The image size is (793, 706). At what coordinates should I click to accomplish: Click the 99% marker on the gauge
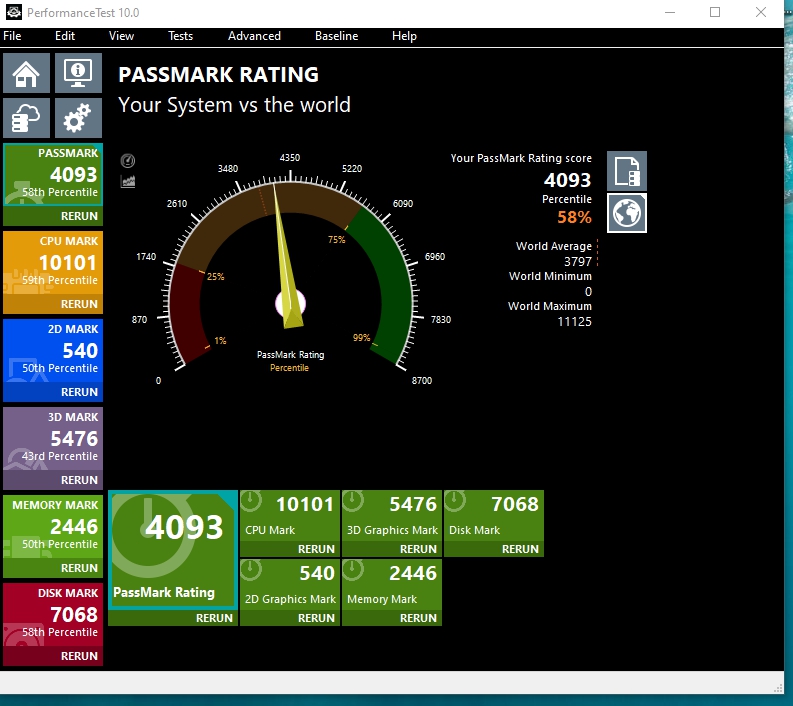coord(362,337)
